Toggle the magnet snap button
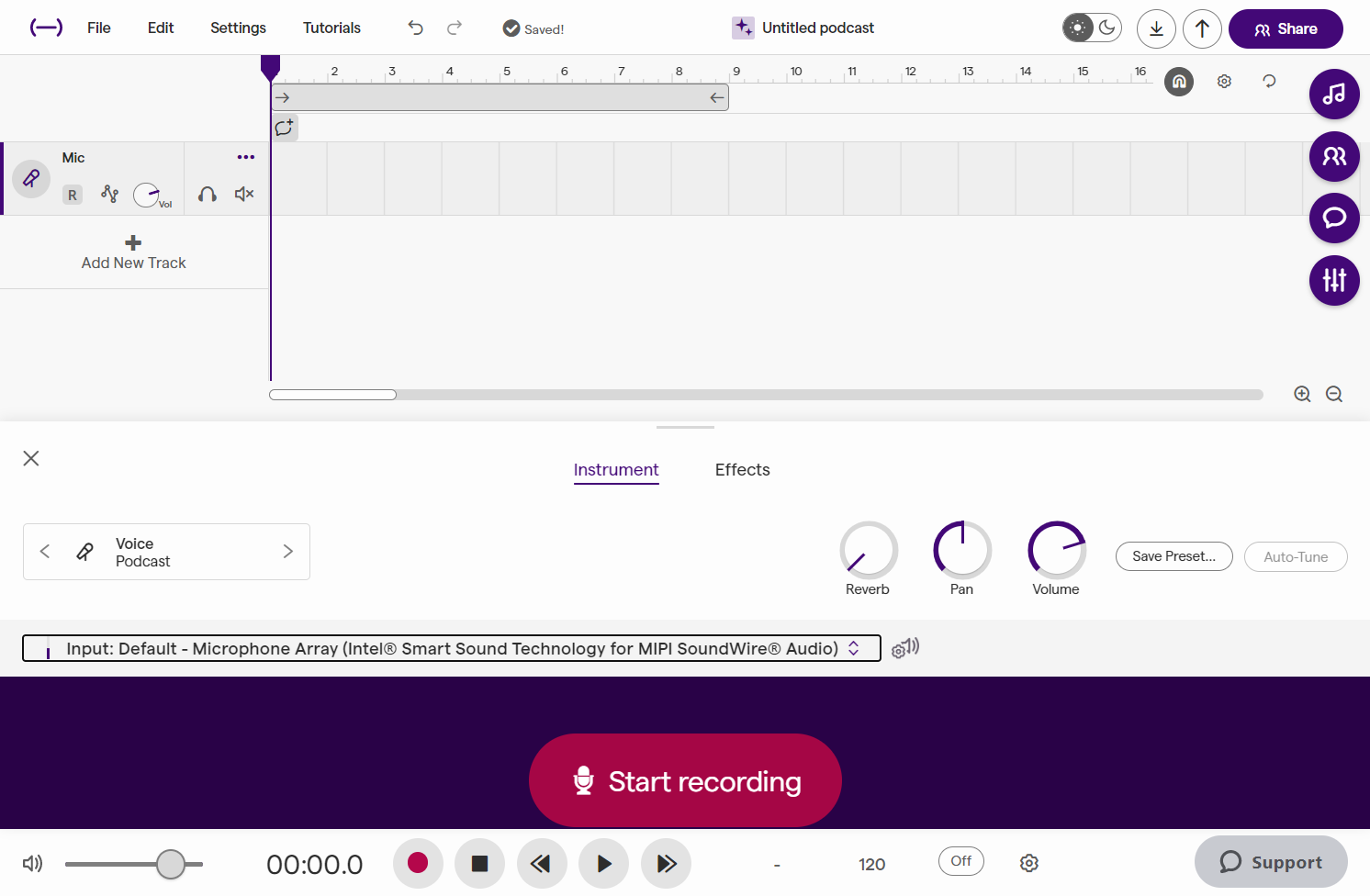 pyautogui.click(x=1179, y=82)
